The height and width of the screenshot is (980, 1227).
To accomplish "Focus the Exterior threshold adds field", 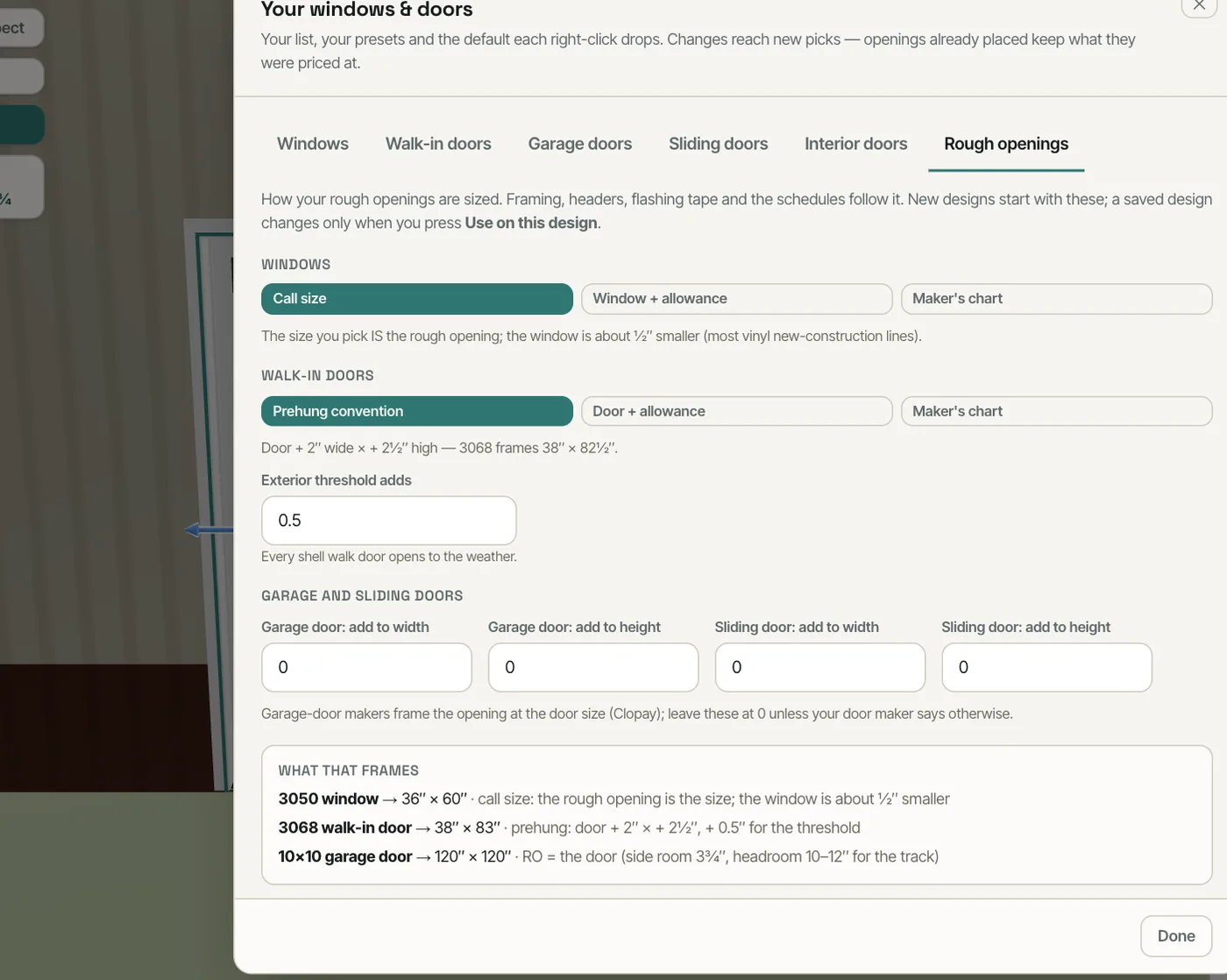I will pos(389,521).
